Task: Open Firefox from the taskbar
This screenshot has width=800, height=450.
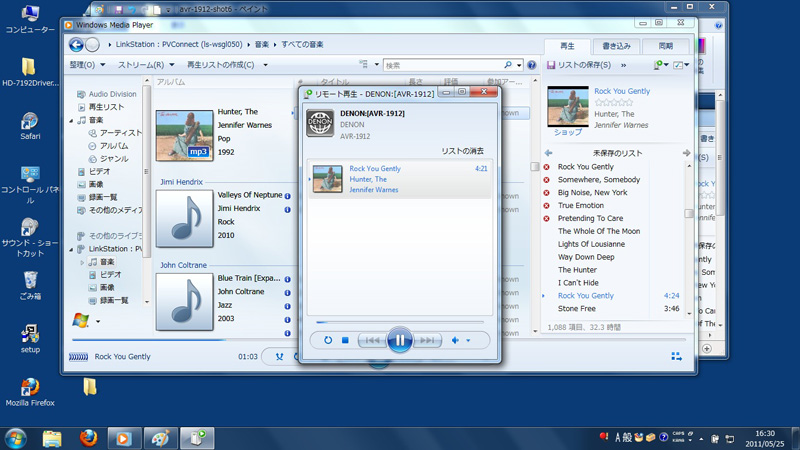Action: 88,438
